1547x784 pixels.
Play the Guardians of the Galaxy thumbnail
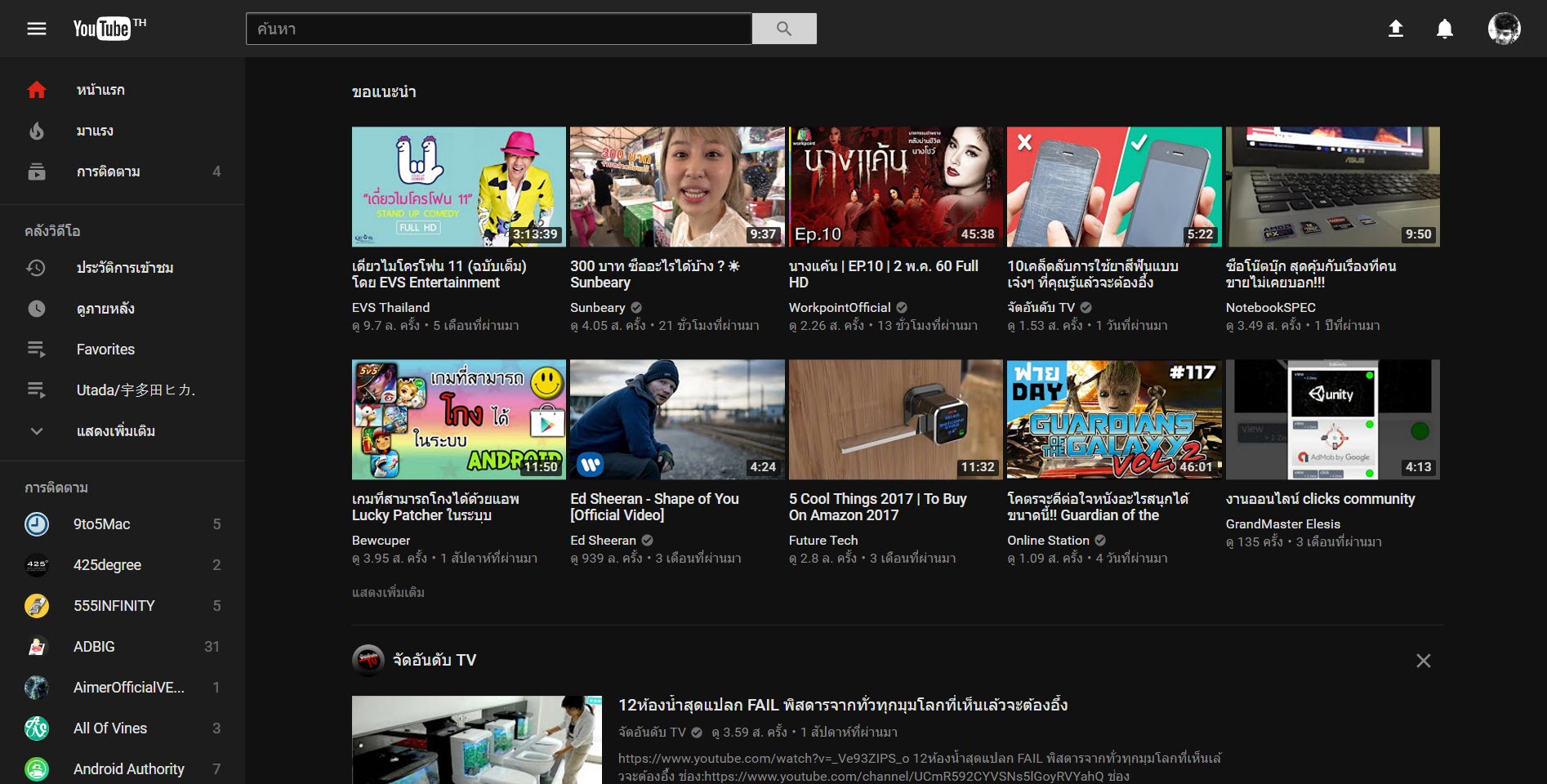[x=1113, y=419]
